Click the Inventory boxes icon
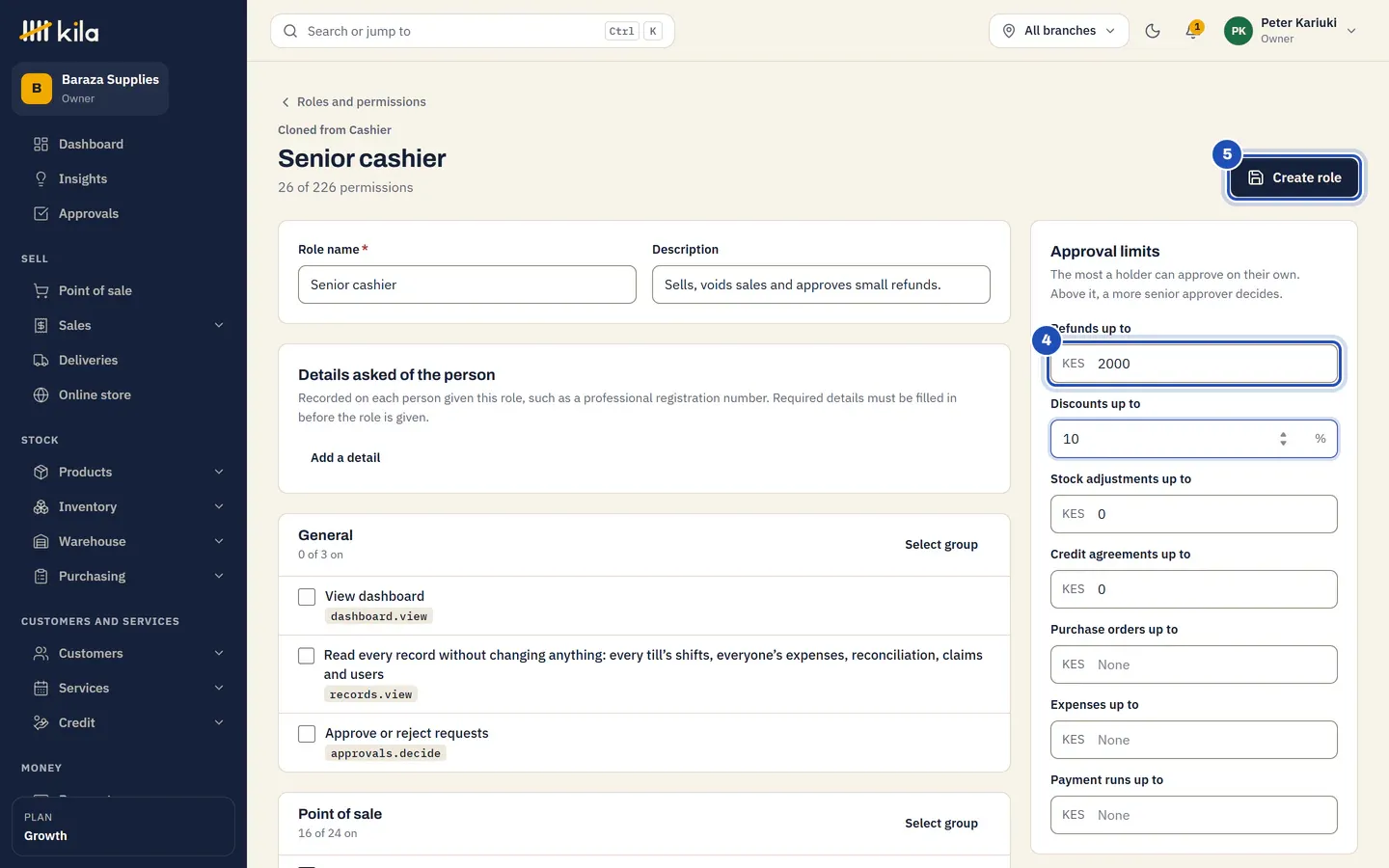1389x868 pixels. point(41,507)
